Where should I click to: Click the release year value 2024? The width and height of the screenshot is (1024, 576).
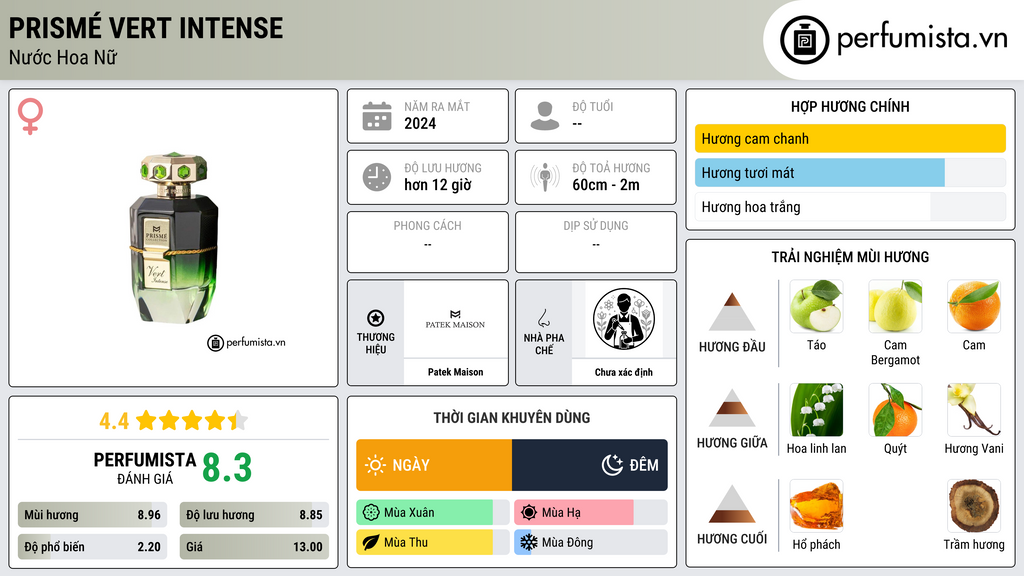420,123
